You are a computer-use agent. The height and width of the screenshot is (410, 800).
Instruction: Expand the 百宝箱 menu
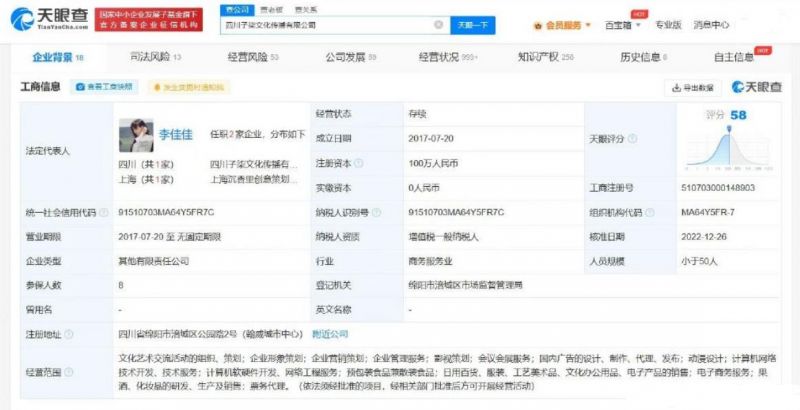625,24
